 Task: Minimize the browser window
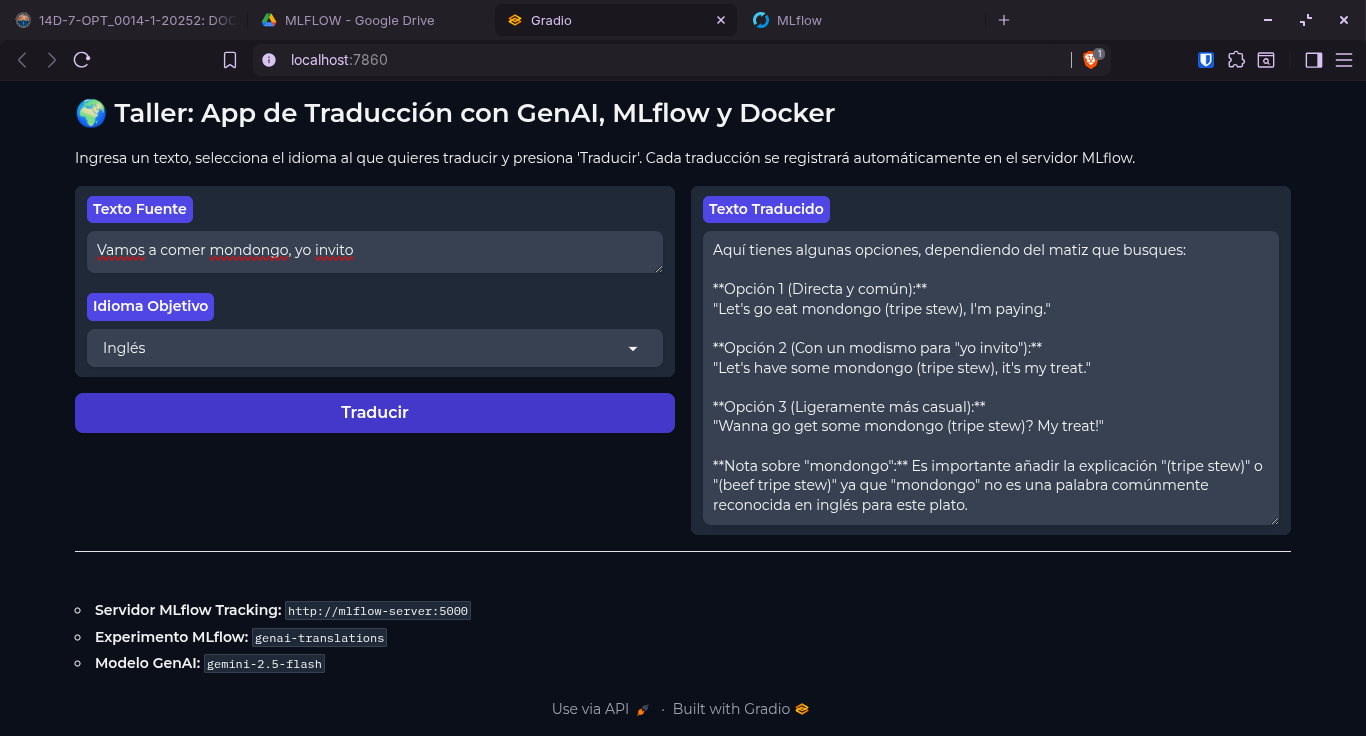pyautogui.click(x=1269, y=20)
